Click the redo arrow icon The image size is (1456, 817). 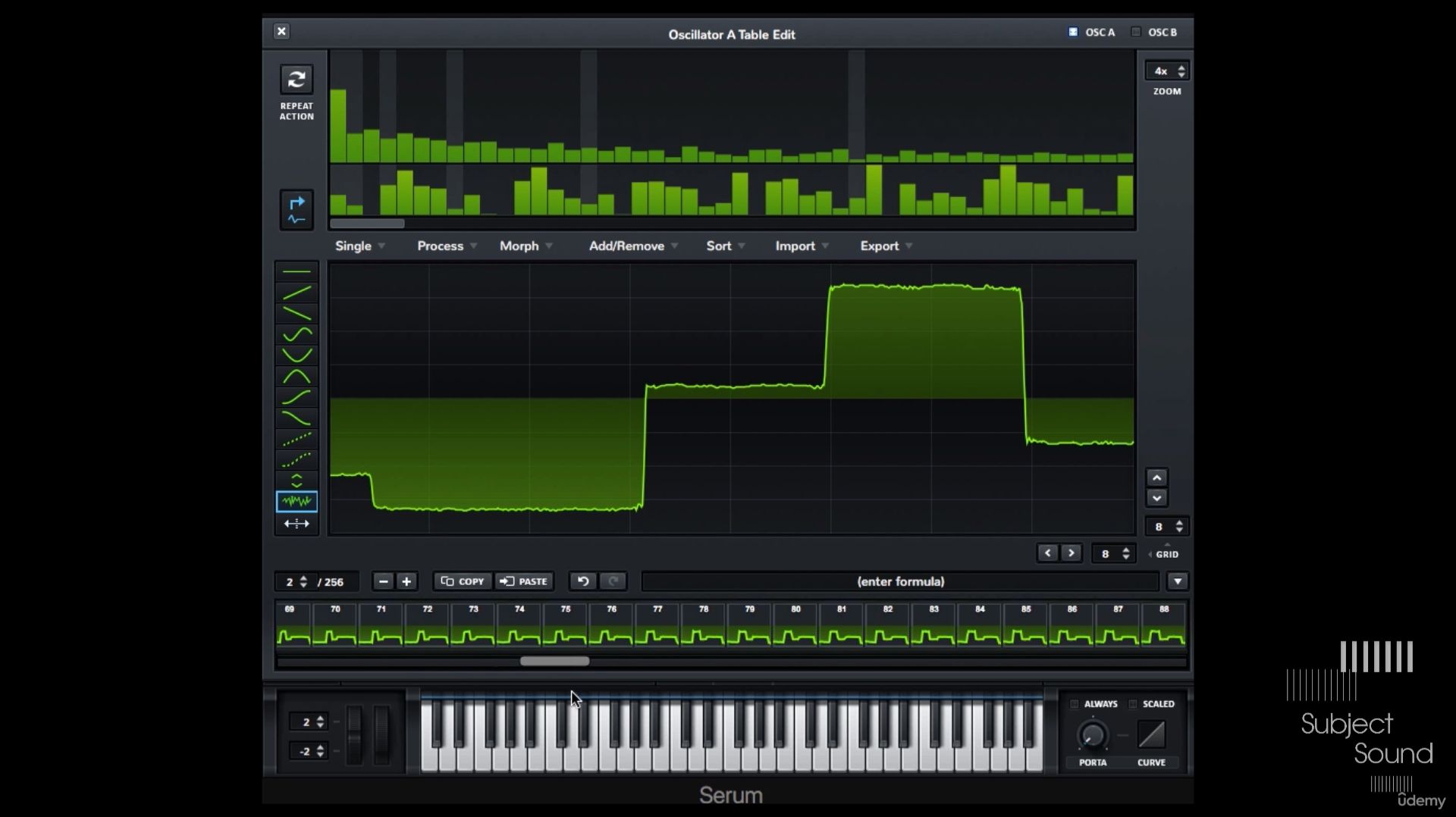[x=613, y=581]
